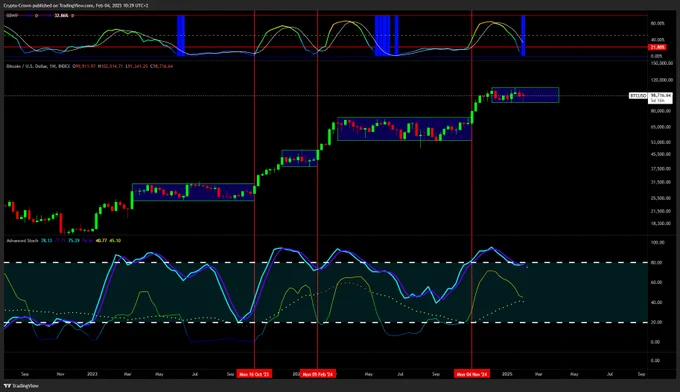Click the 21,500.00 price axis label
The height and width of the screenshot is (392, 680).
pos(661,211)
